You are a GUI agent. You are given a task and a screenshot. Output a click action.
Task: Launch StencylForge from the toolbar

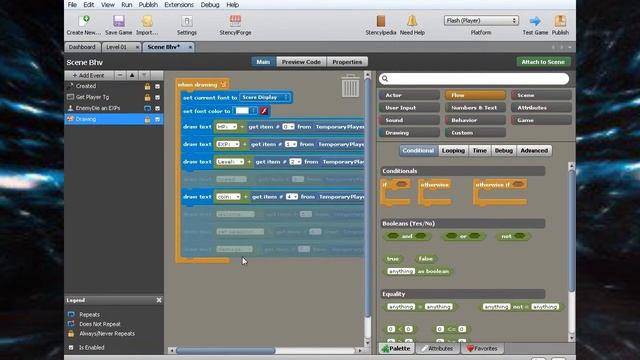tap(235, 21)
